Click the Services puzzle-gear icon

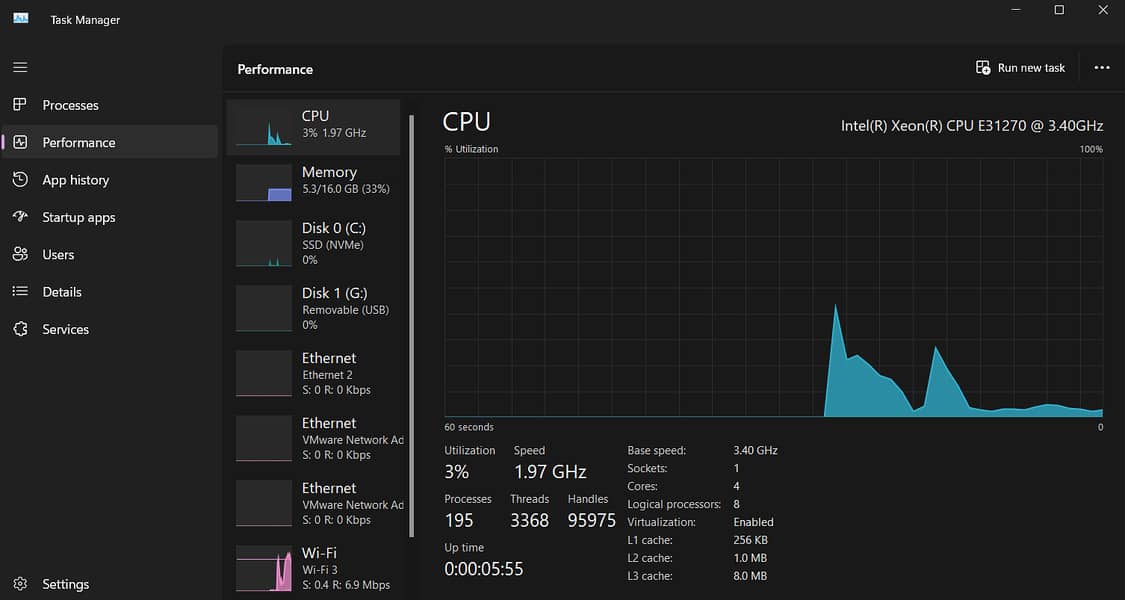tap(20, 329)
